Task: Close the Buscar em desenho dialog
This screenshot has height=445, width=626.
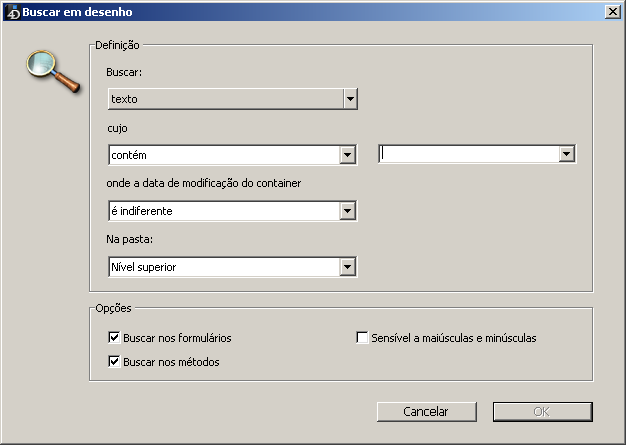Action: coord(611,12)
